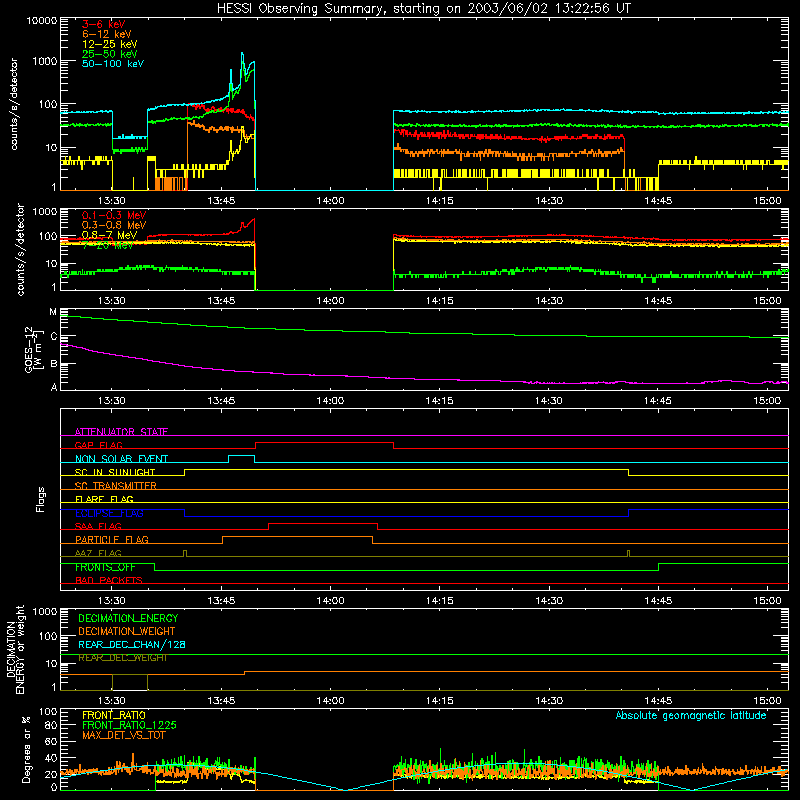Screen dimensions: 800x800
Task: Select the SAA_FLAG label
Action: (98, 527)
